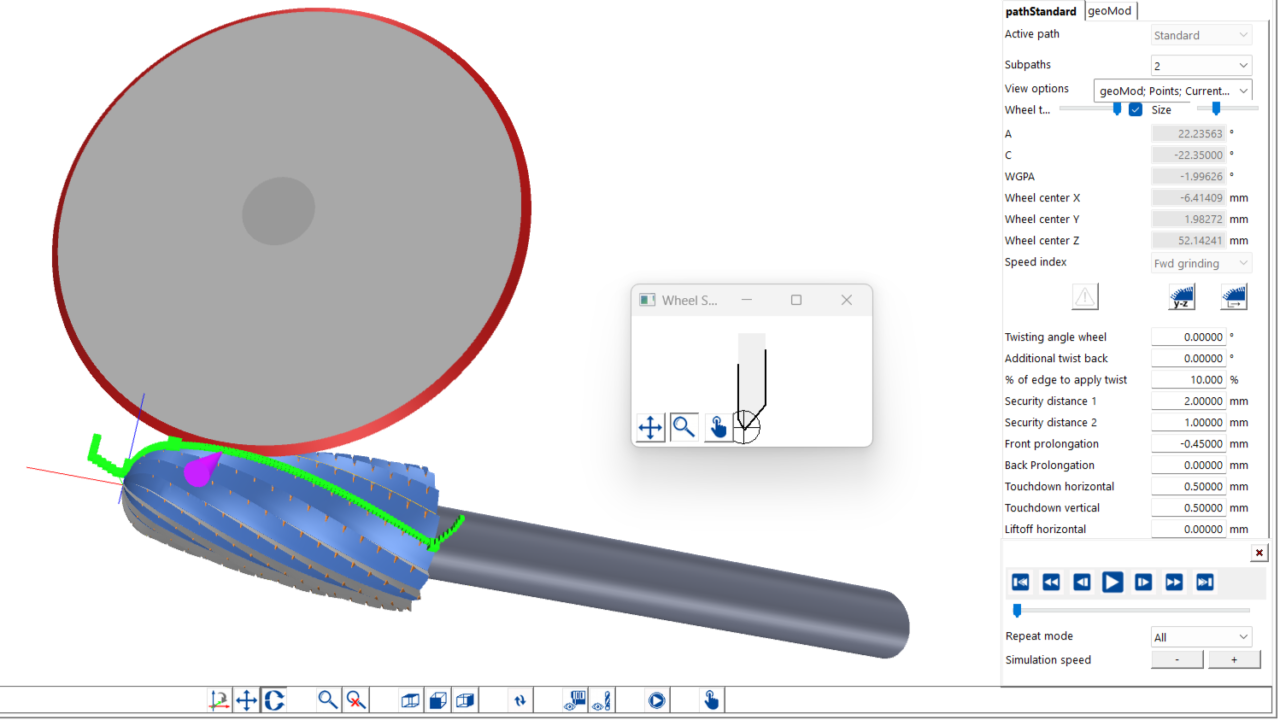This screenshot has width=1280, height=720.
Task: Switch to the geoMod tab
Action: (x=1110, y=11)
